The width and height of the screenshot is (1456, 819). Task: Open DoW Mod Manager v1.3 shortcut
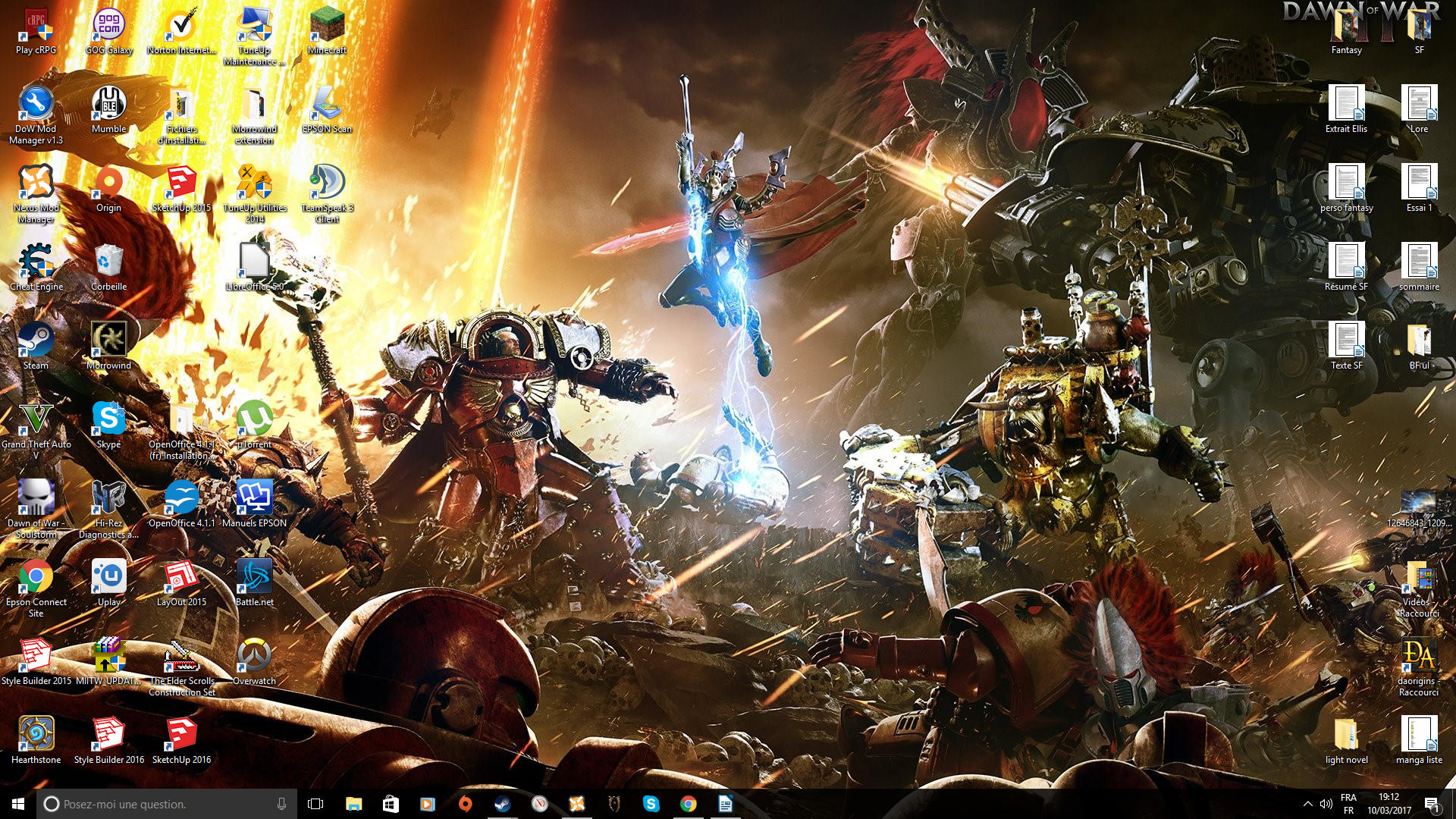click(36, 115)
